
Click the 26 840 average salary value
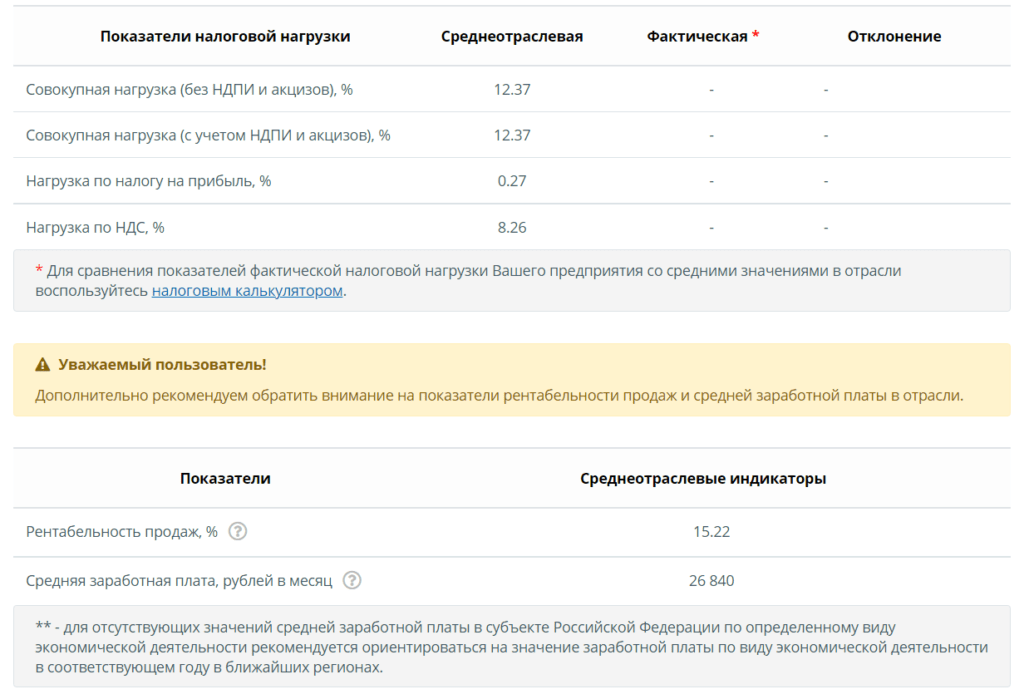tap(711, 580)
